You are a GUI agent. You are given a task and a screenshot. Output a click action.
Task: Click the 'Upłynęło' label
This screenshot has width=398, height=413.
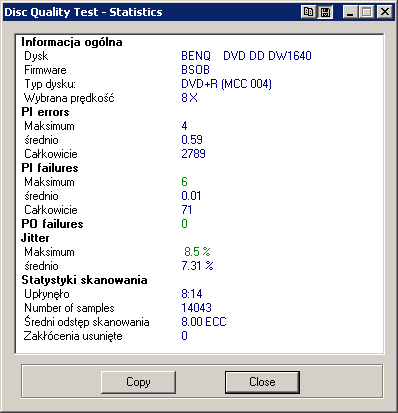tap(47, 294)
